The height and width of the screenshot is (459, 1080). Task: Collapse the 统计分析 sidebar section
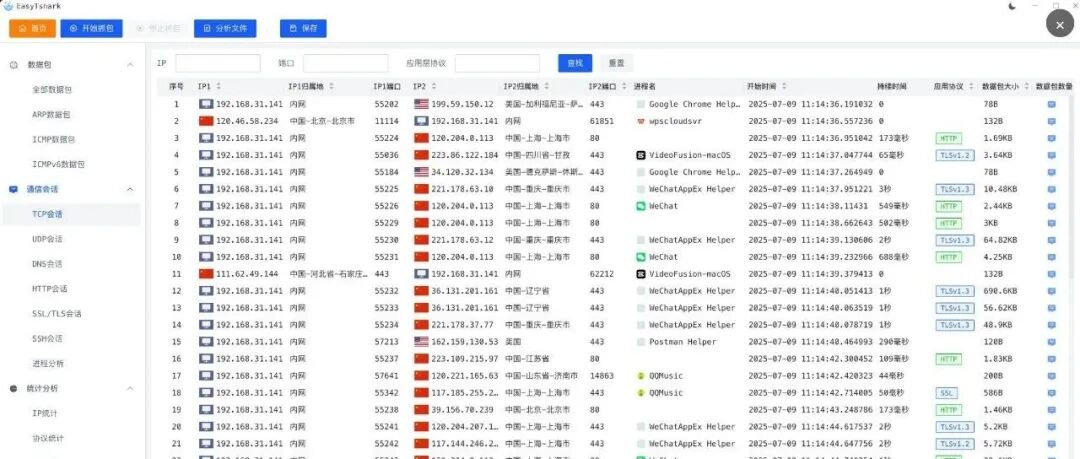point(130,389)
